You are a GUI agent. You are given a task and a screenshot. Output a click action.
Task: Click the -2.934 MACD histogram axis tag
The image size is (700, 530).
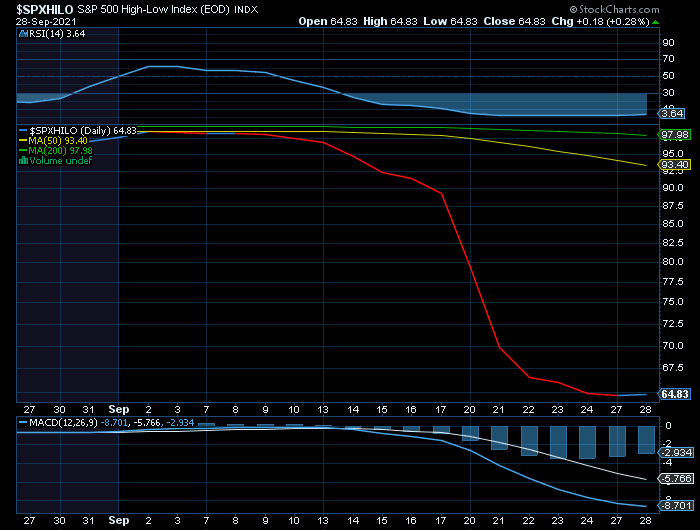click(x=676, y=453)
